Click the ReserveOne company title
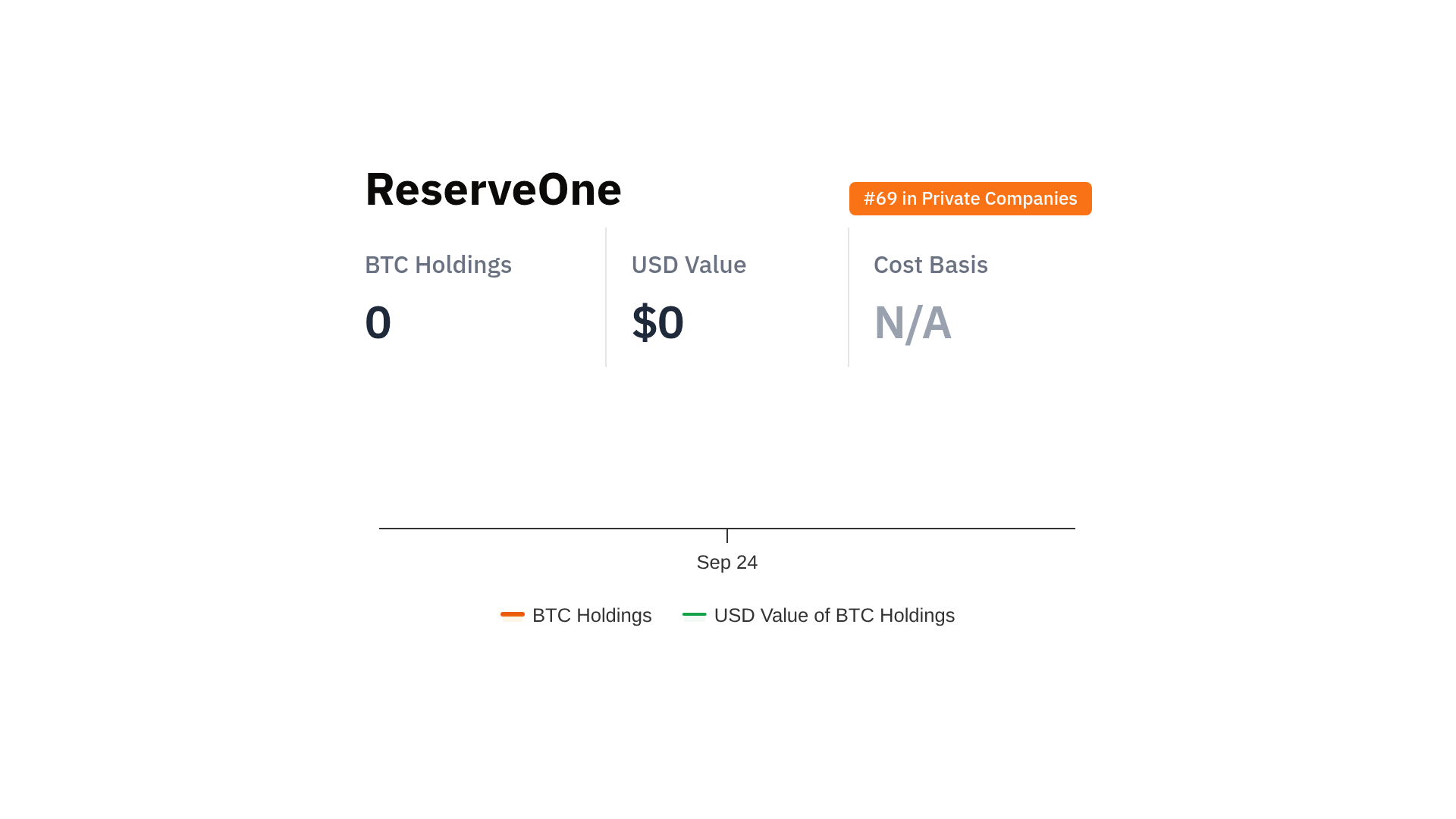Screen dimensions: 1456x819 click(493, 189)
